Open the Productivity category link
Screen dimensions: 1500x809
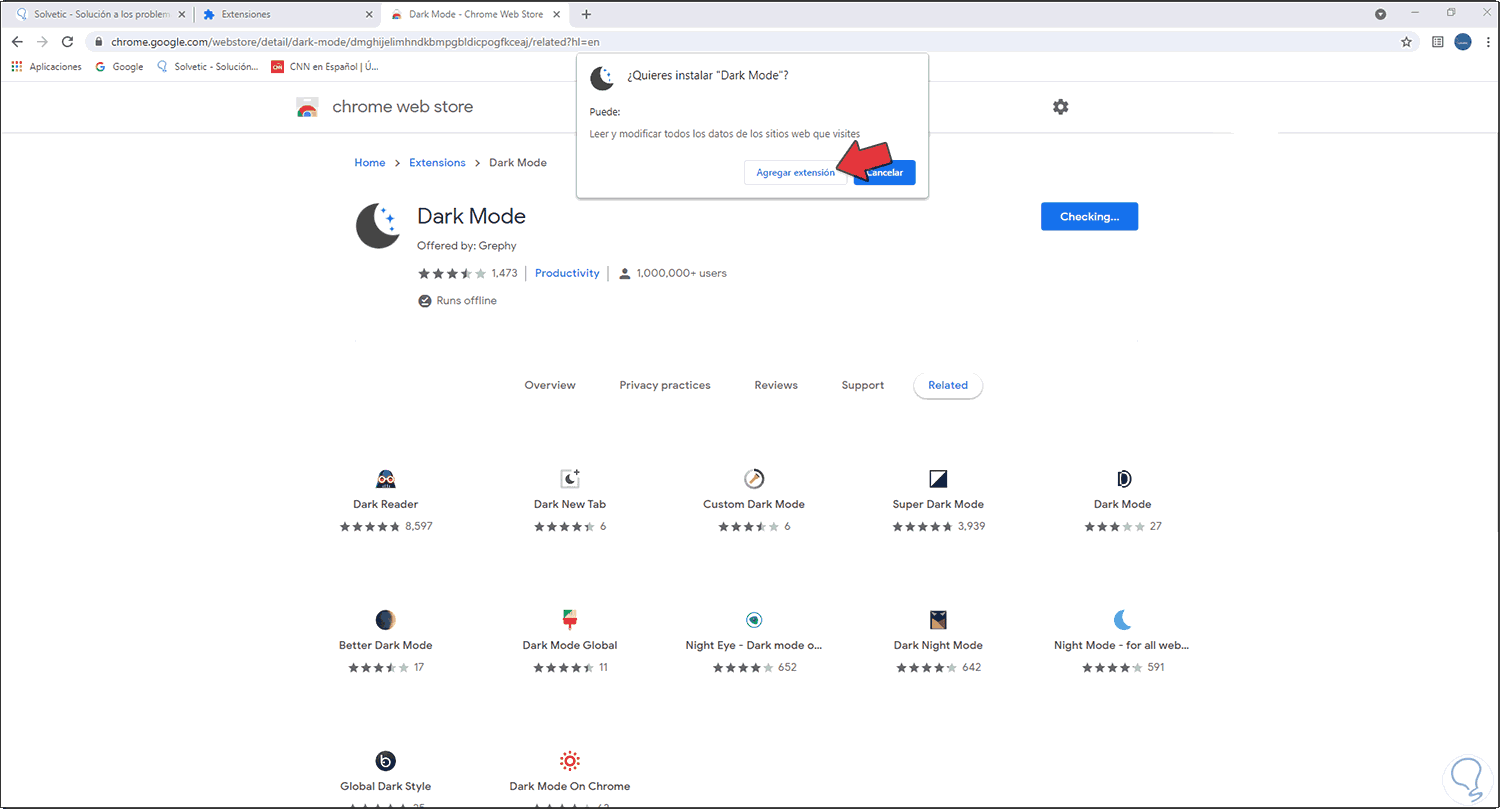coord(567,273)
